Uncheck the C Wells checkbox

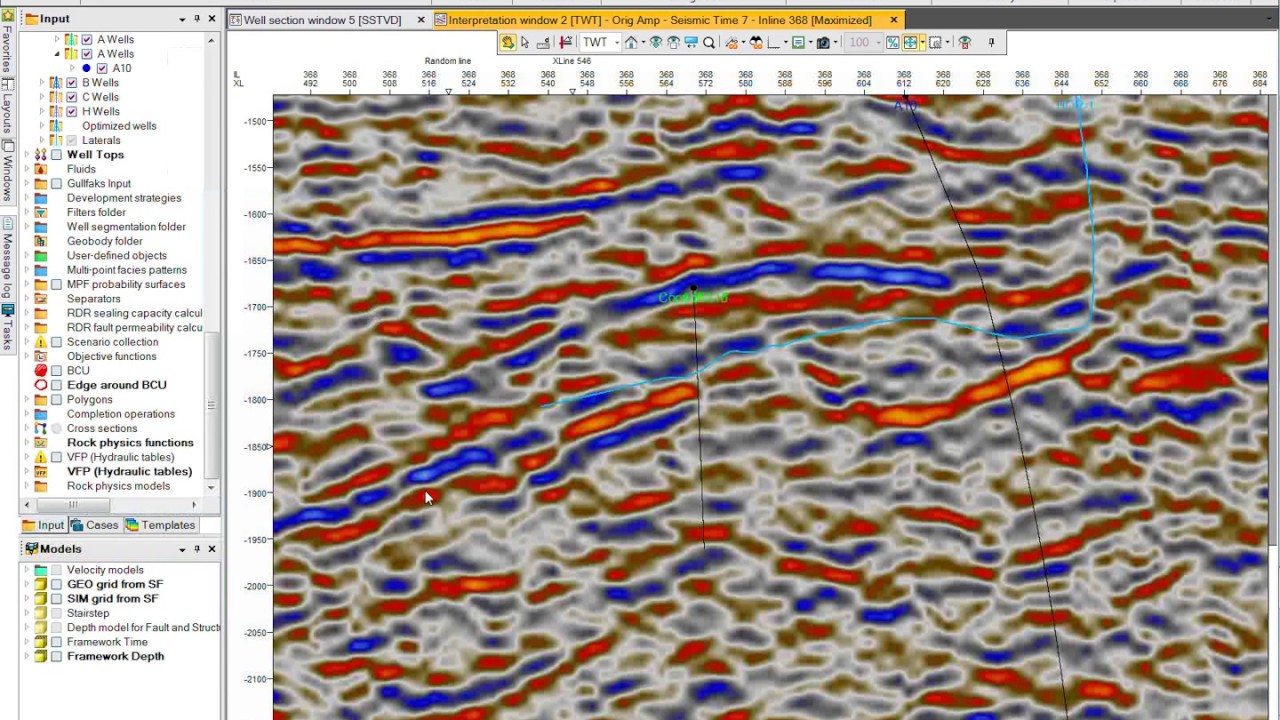click(71, 97)
